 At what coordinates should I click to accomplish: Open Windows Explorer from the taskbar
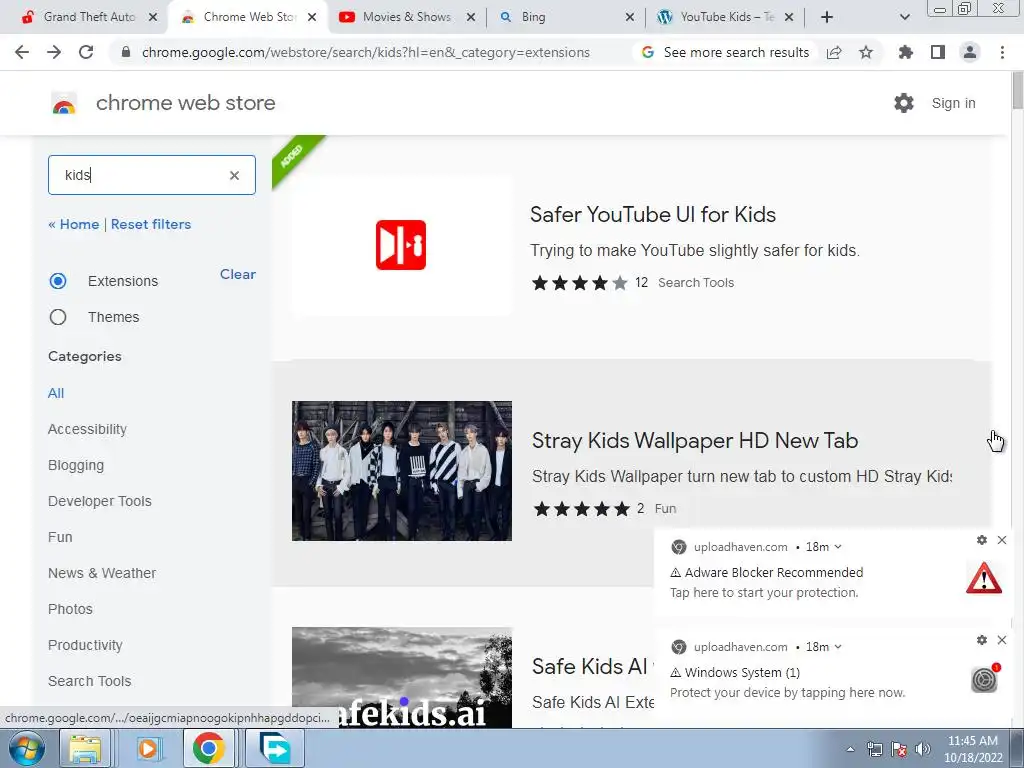click(85, 748)
